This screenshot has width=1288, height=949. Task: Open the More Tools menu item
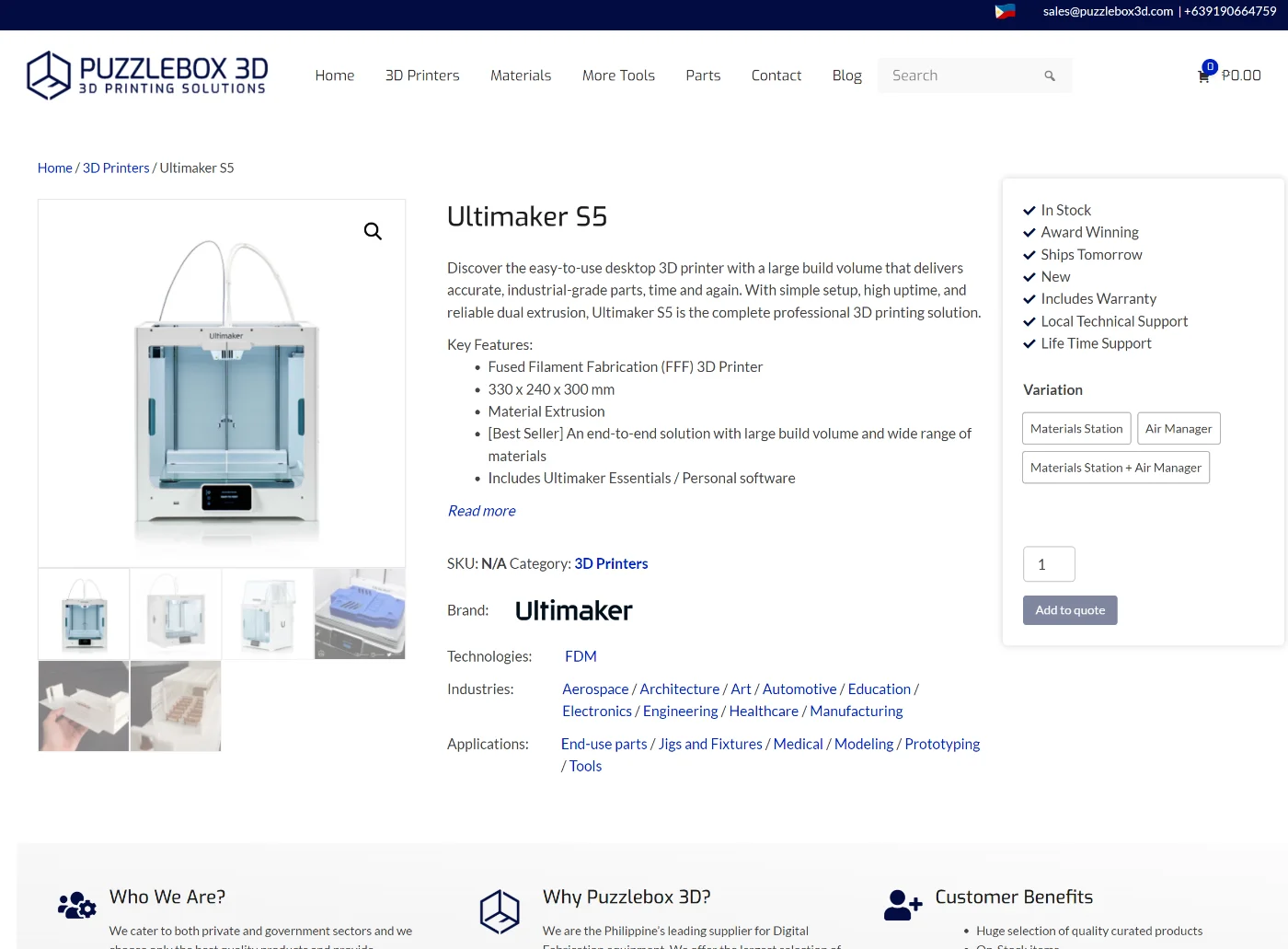point(618,75)
